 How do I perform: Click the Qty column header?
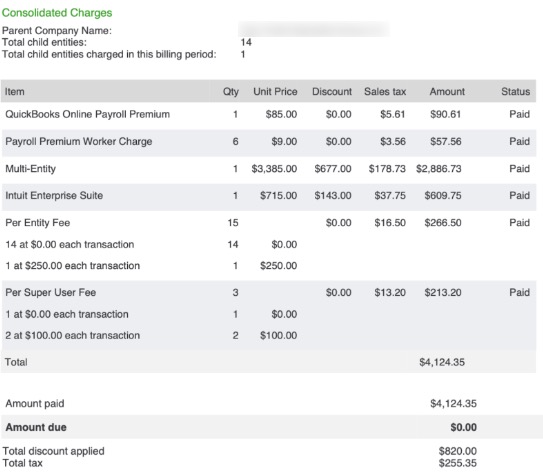[231, 92]
